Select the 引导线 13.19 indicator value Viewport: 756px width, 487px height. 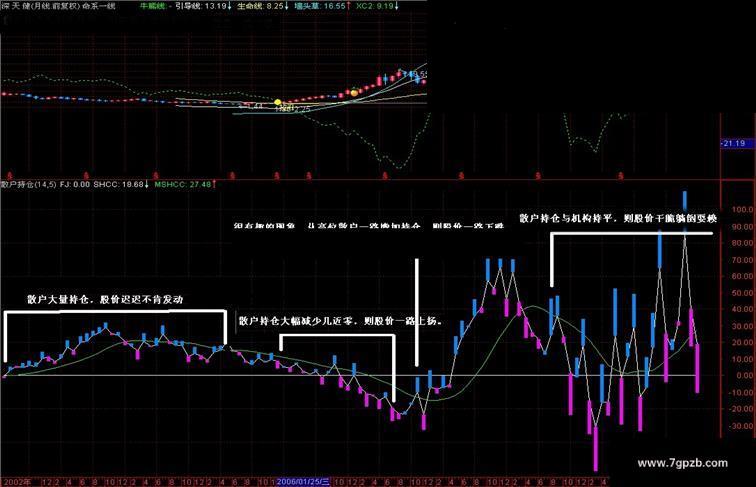coord(203,6)
